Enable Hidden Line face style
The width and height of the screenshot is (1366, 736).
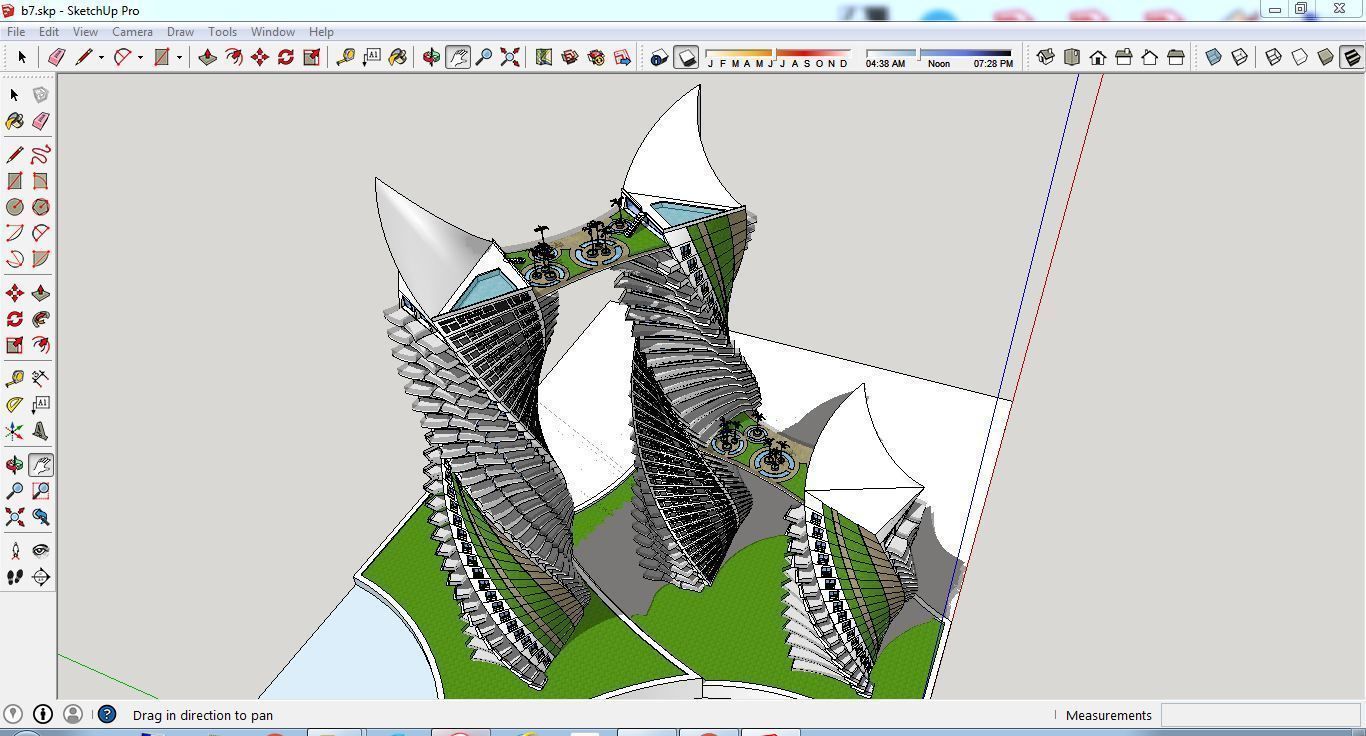pos(1300,58)
